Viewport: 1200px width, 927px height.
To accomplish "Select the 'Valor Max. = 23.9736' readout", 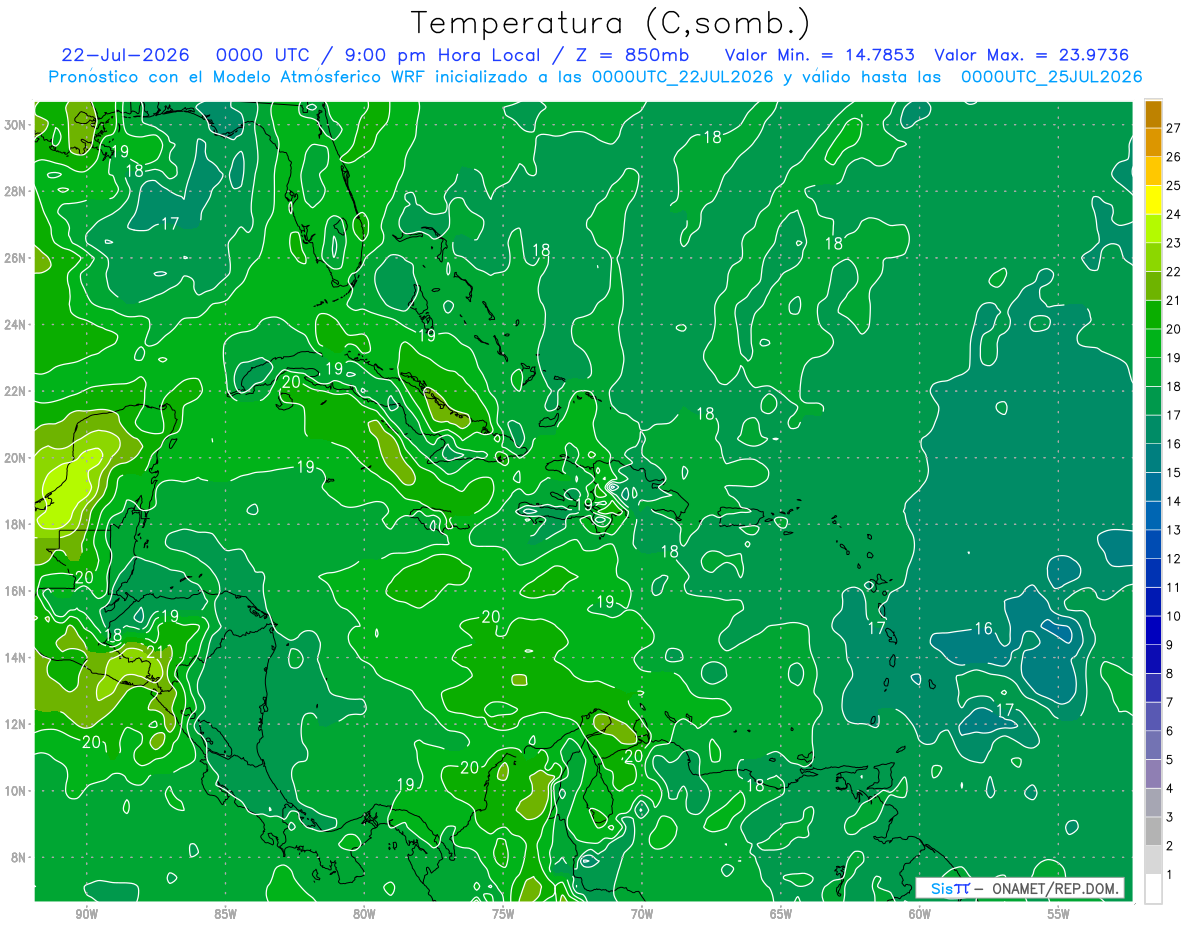I will [1032, 55].
